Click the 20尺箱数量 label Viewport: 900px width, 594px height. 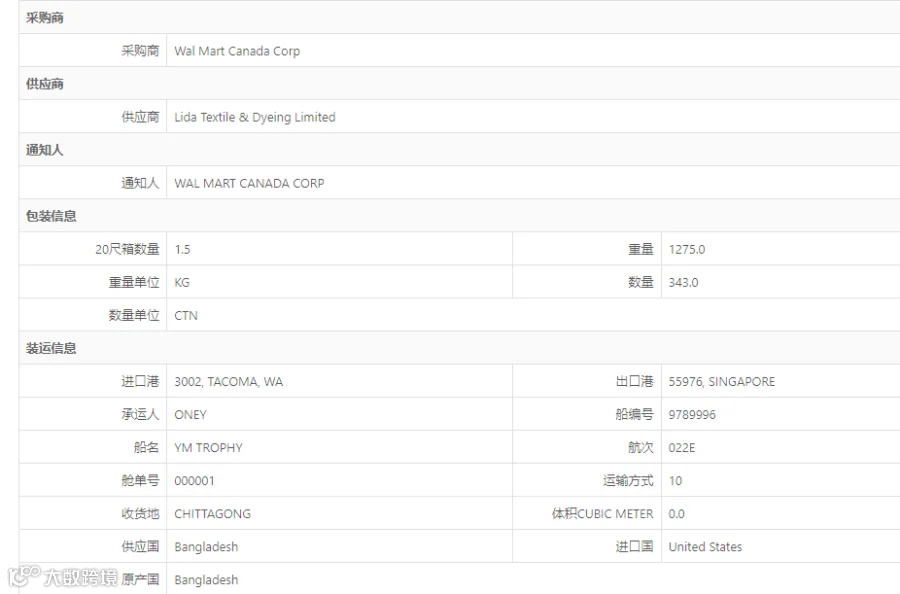tap(127, 249)
